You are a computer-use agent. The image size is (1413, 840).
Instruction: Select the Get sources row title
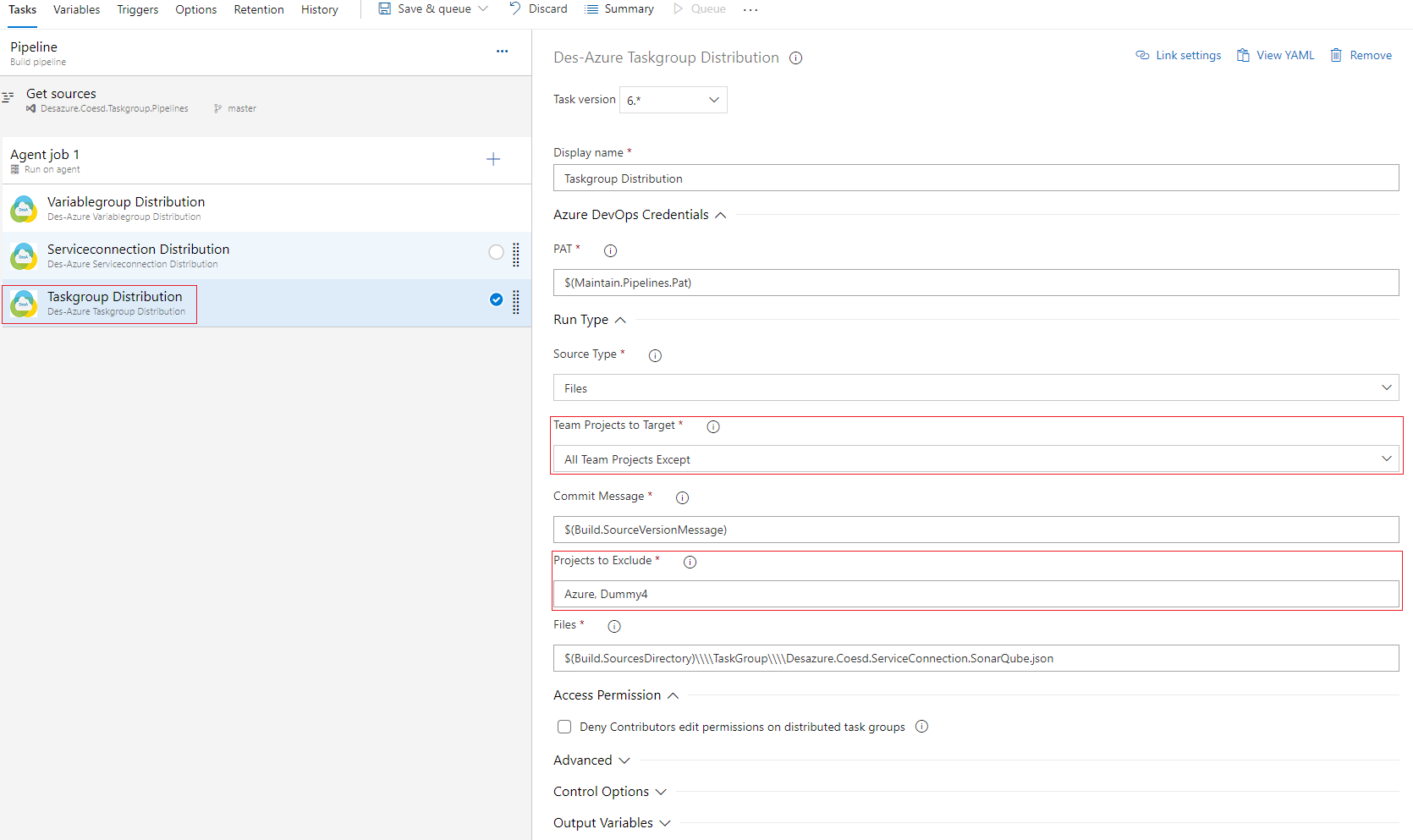[x=61, y=94]
